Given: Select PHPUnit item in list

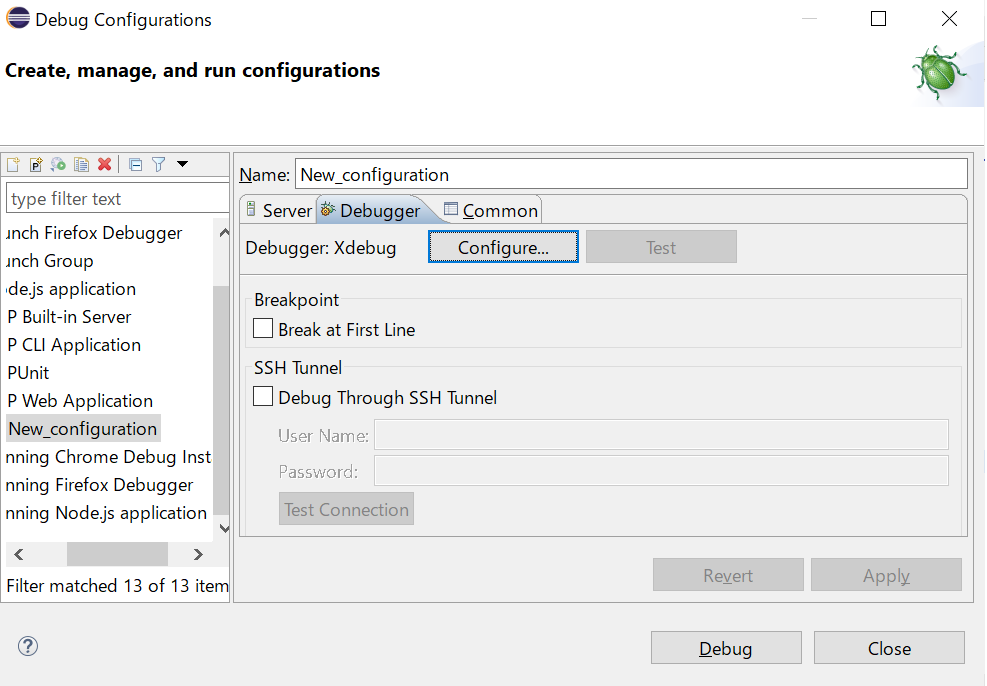Looking at the screenshot, I should point(28,373).
